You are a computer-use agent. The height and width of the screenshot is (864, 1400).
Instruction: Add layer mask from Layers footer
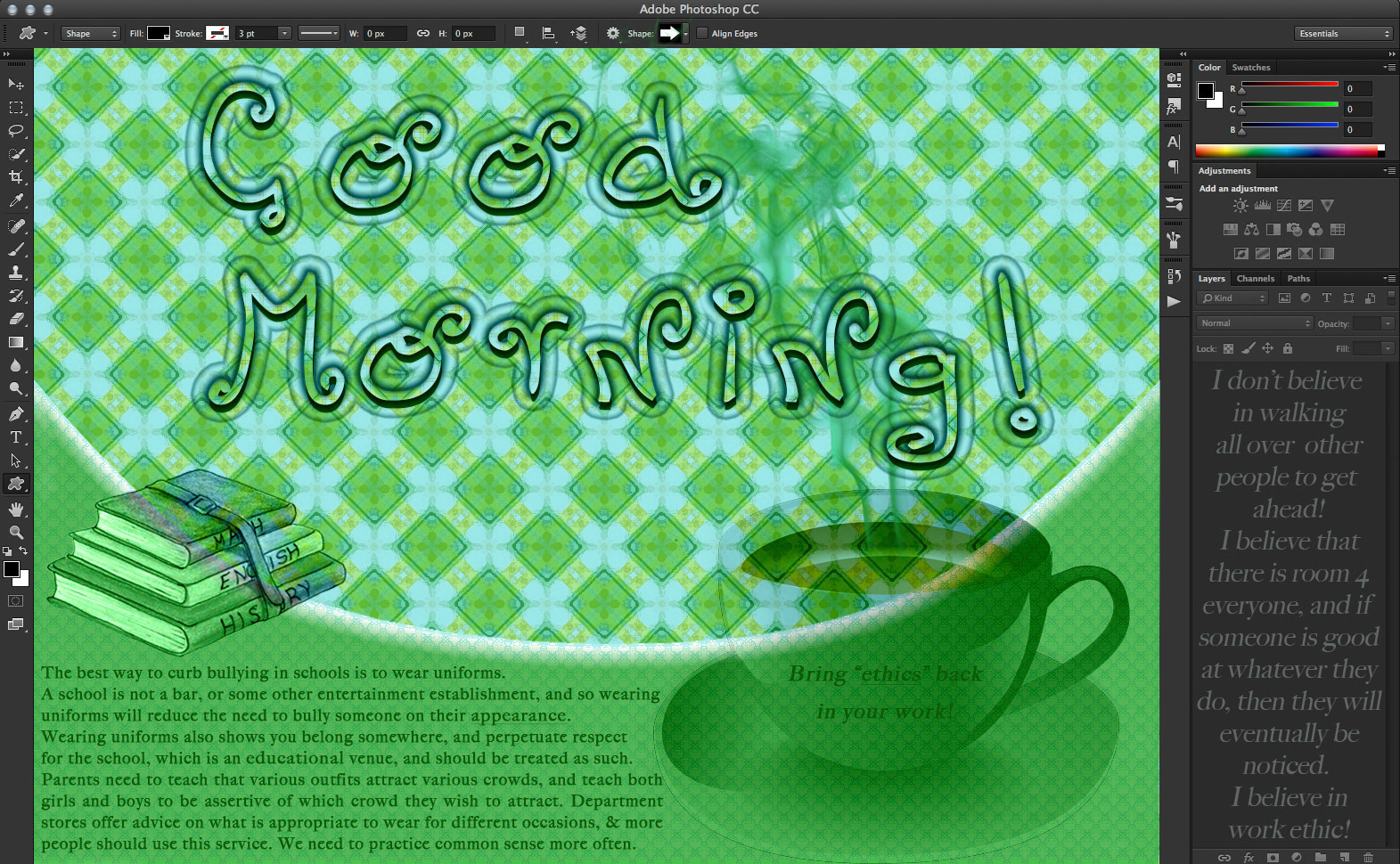(1273, 857)
